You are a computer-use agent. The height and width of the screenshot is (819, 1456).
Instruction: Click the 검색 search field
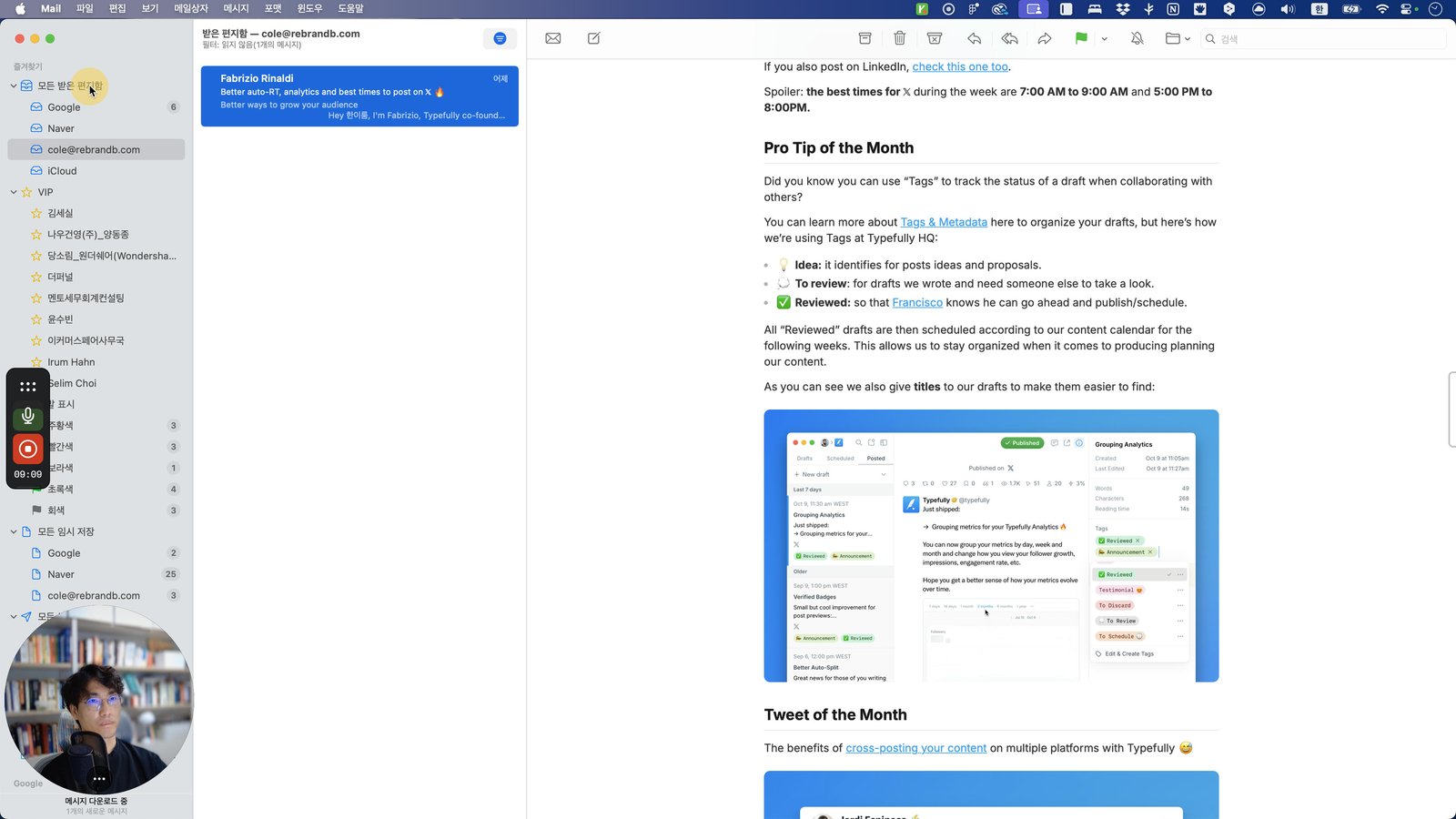click(1324, 39)
